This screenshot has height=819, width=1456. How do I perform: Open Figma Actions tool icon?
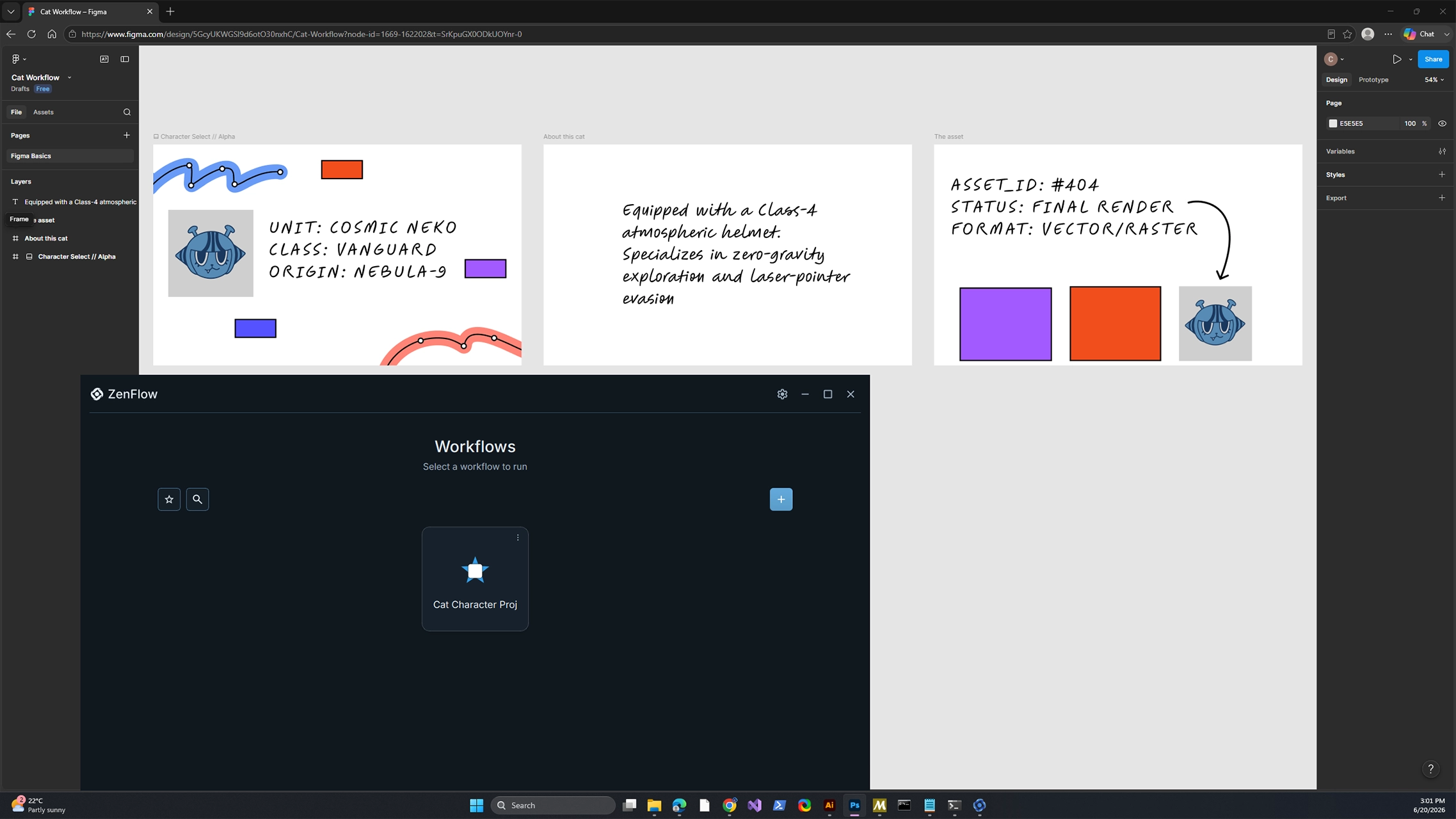coord(104,59)
